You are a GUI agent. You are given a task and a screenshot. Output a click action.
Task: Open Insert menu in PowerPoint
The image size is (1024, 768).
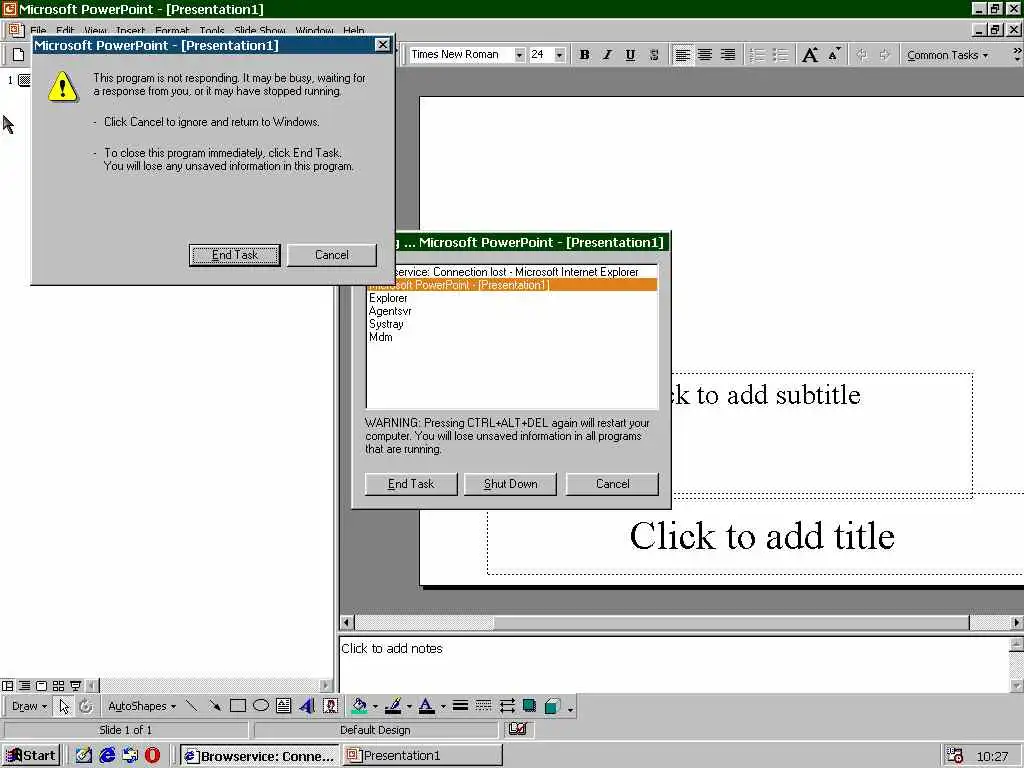pyautogui.click(x=131, y=30)
